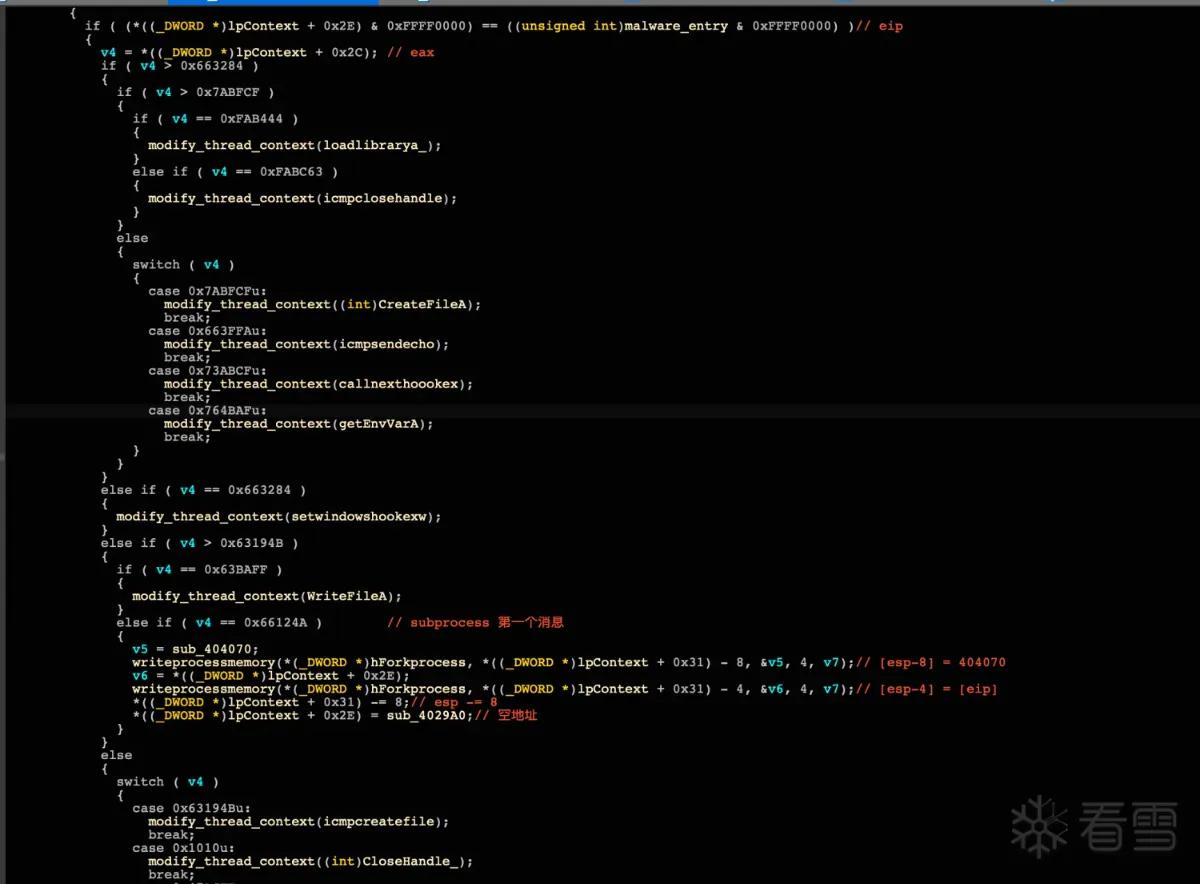Select the 'case 0x1010u:' label
This screenshot has height=884, width=1200.
point(184,848)
